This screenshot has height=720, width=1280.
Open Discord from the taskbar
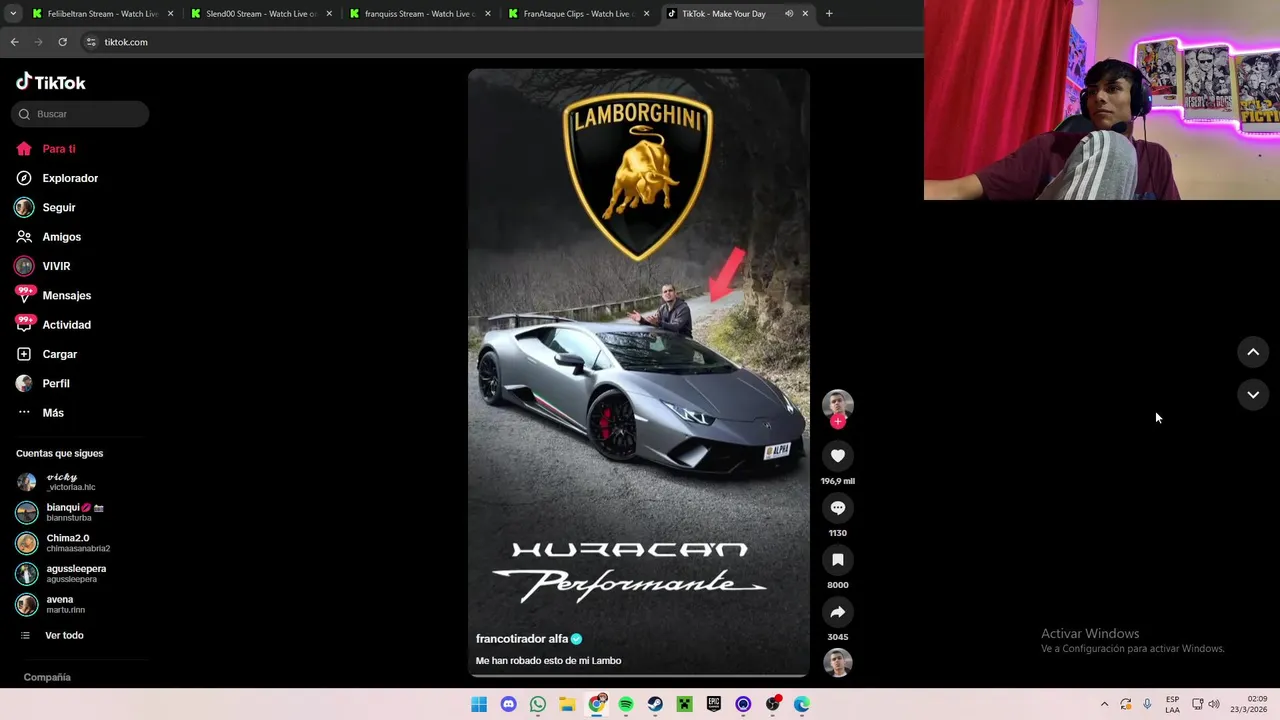pyautogui.click(x=508, y=704)
